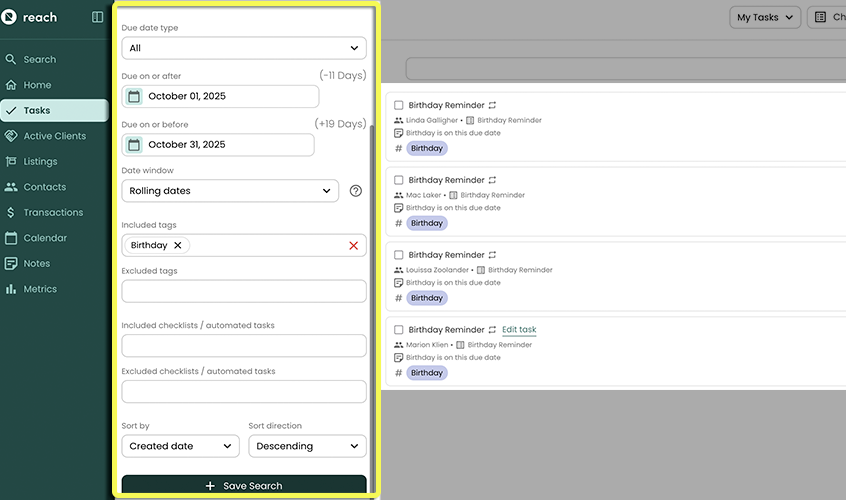
Task: Click the Edit task link
Action: pos(519,330)
